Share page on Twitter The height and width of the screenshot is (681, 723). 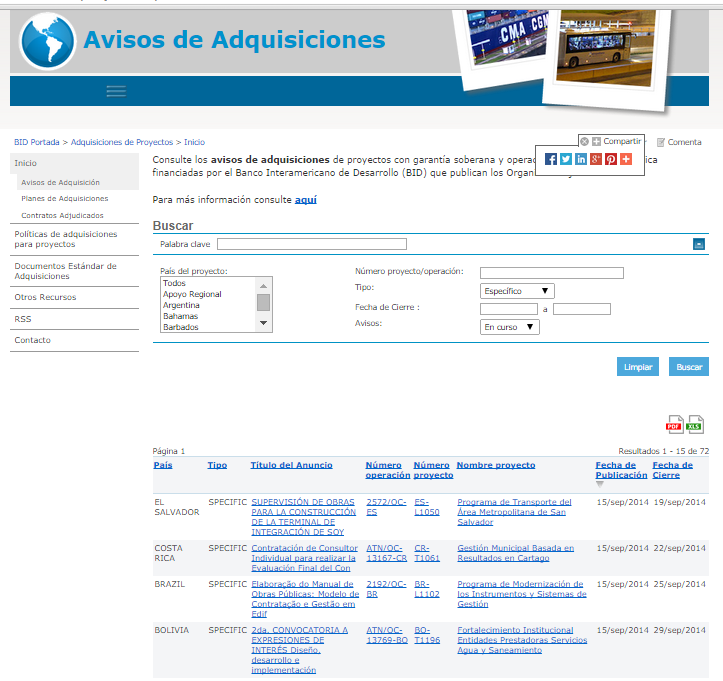[x=566, y=159]
